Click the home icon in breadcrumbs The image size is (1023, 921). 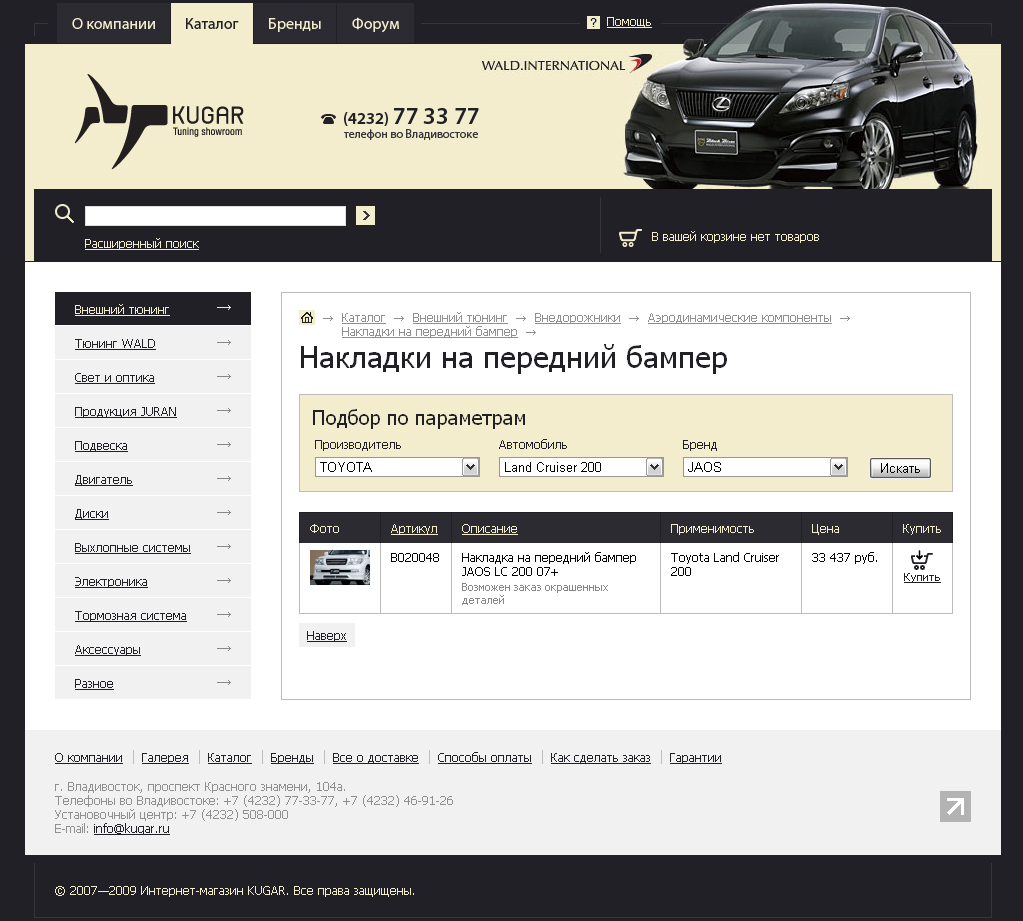coord(307,318)
